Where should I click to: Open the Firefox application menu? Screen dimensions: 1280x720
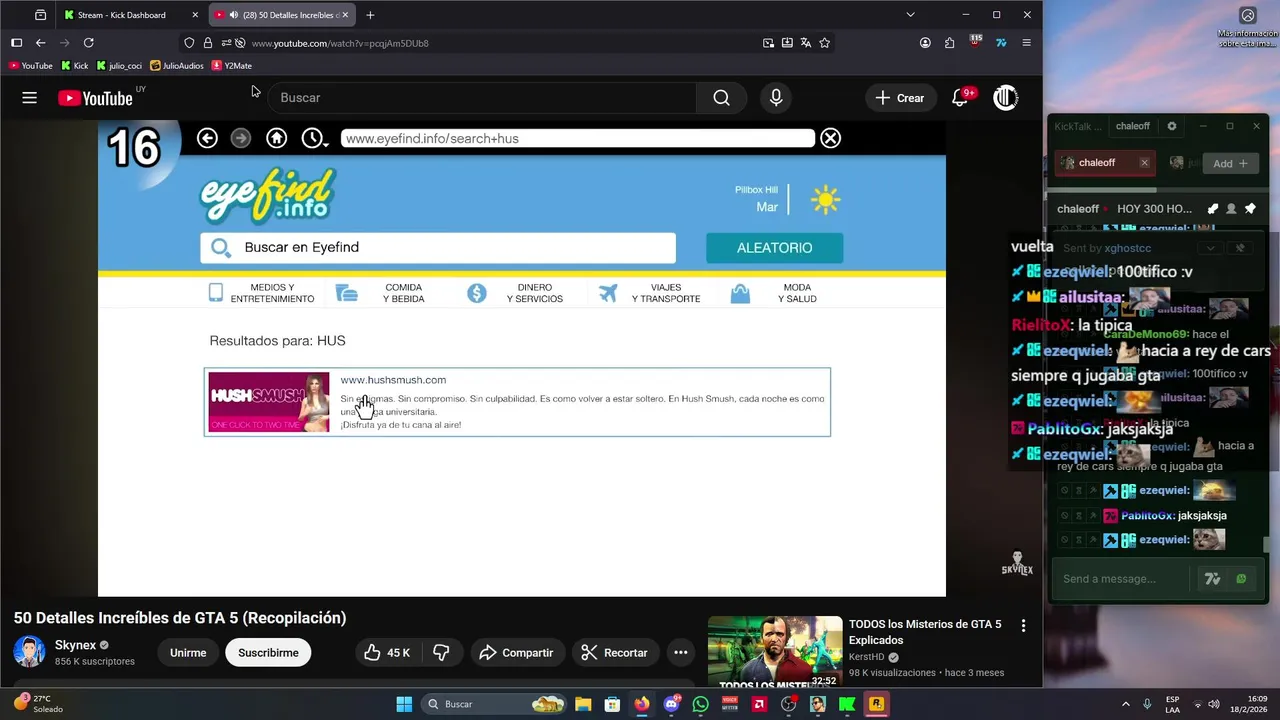(1026, 43)
